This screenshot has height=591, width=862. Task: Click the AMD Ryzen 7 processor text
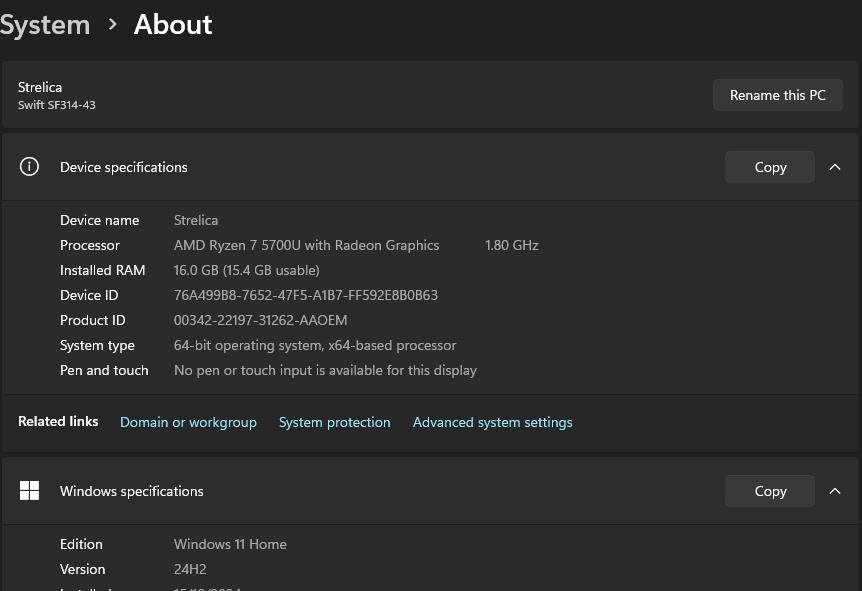click(x=306, y=245)
